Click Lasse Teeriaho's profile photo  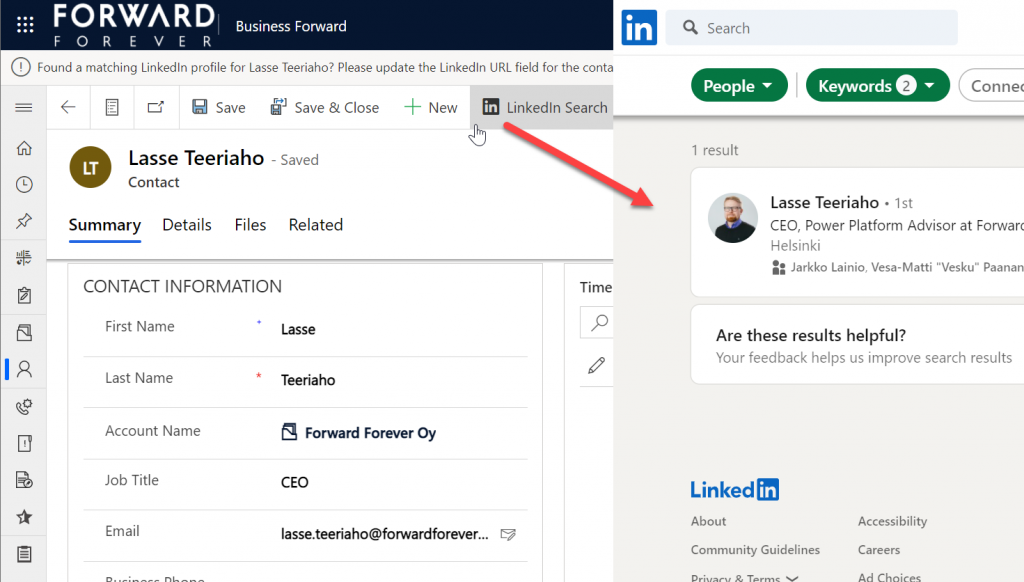[x=733, y=218]
